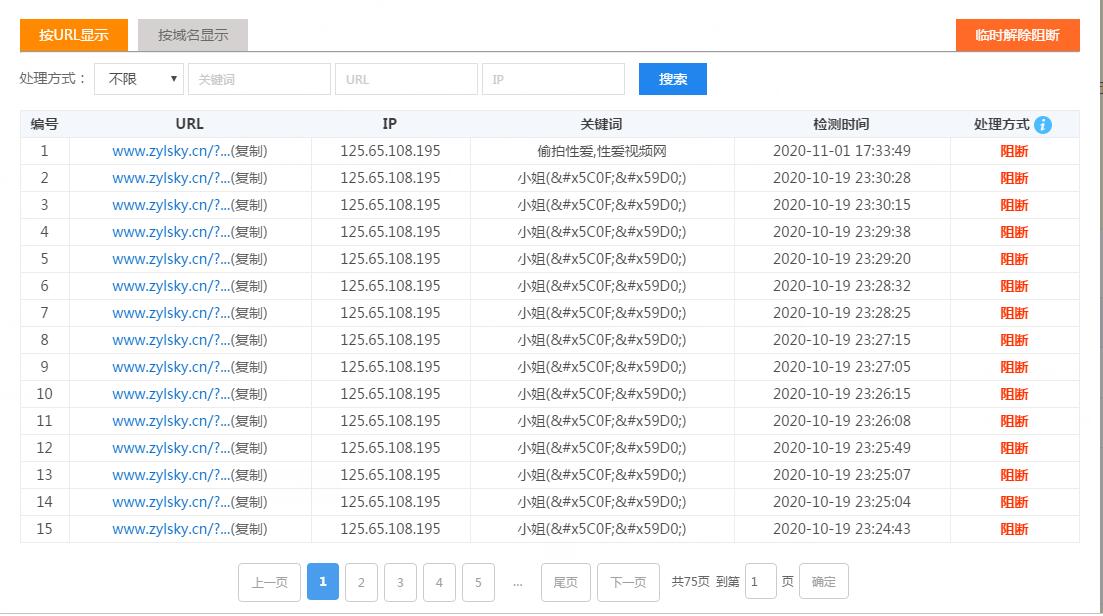
Task: Select timestamp 2020-10-19 23:25:04
Action: (841, 502)
